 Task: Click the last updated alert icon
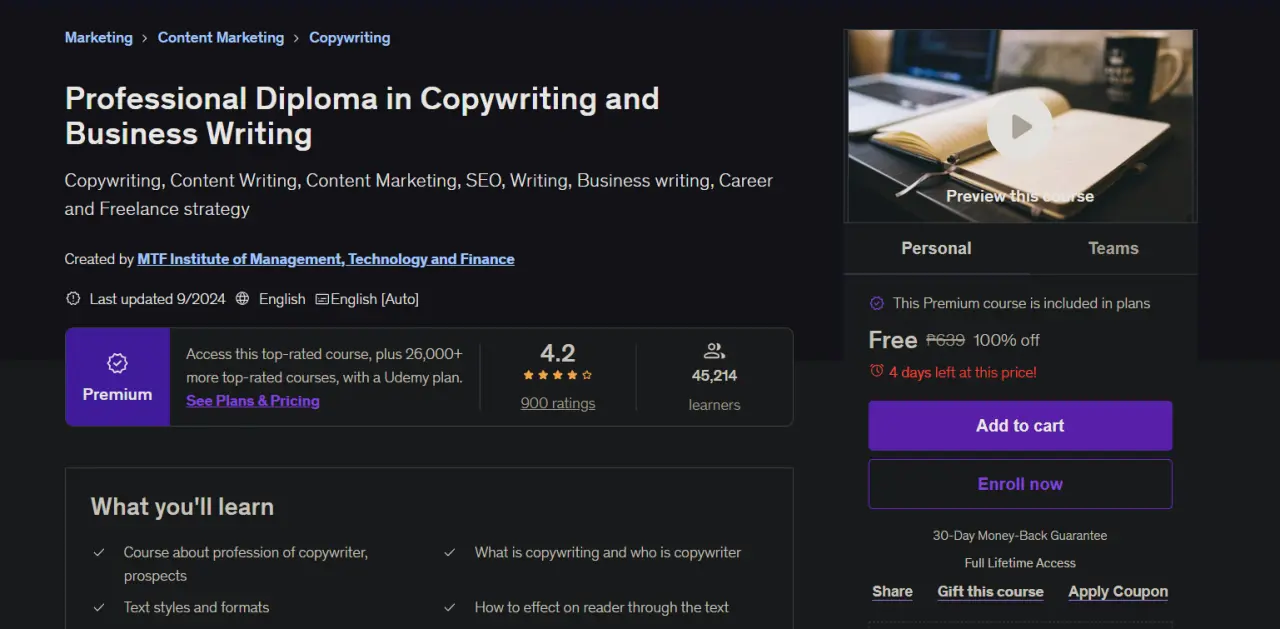coord(73,299)
